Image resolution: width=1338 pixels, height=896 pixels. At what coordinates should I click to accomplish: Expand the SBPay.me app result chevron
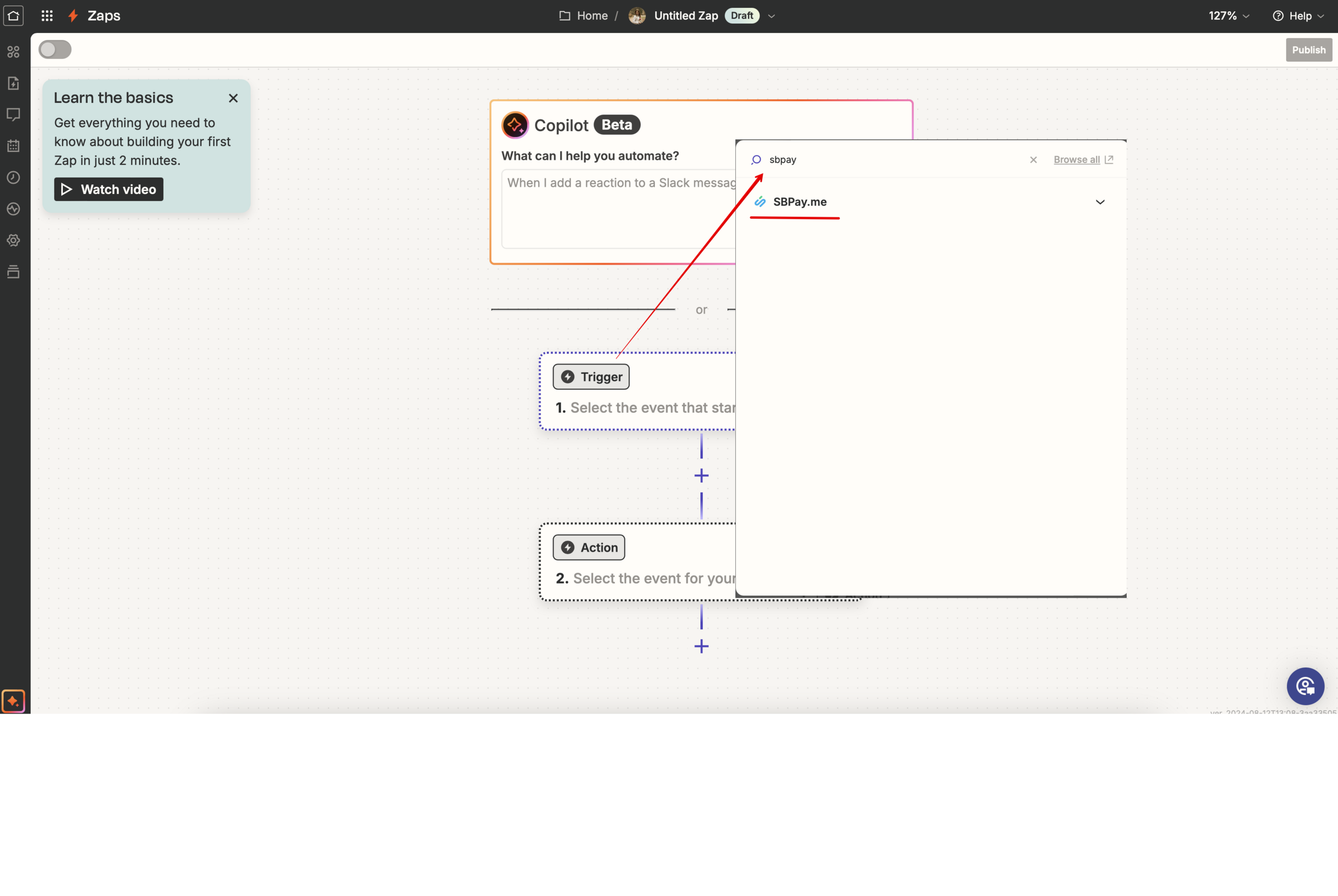click(x=1100, y=202)
